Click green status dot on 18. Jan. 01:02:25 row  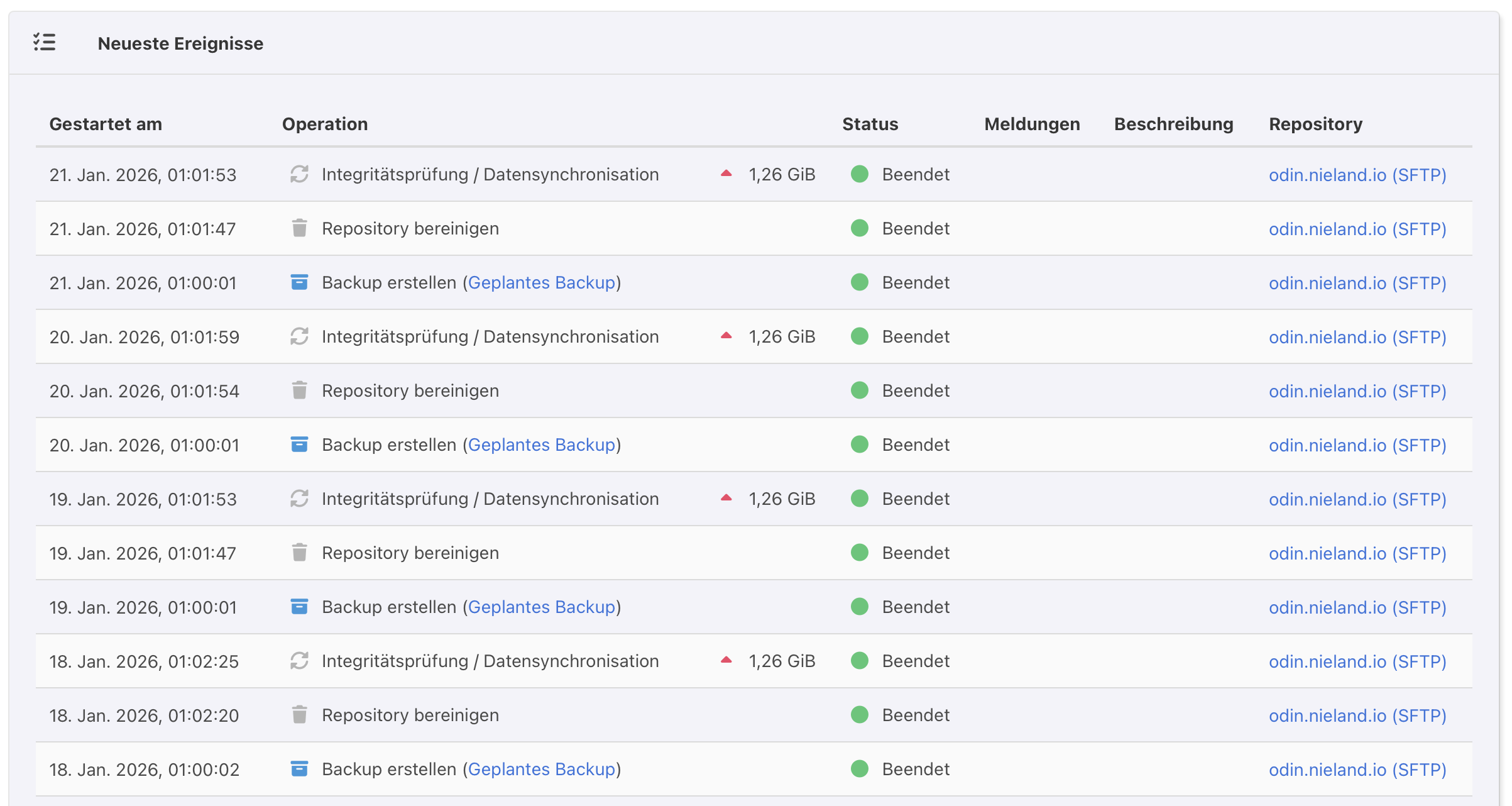pos(859,661)
